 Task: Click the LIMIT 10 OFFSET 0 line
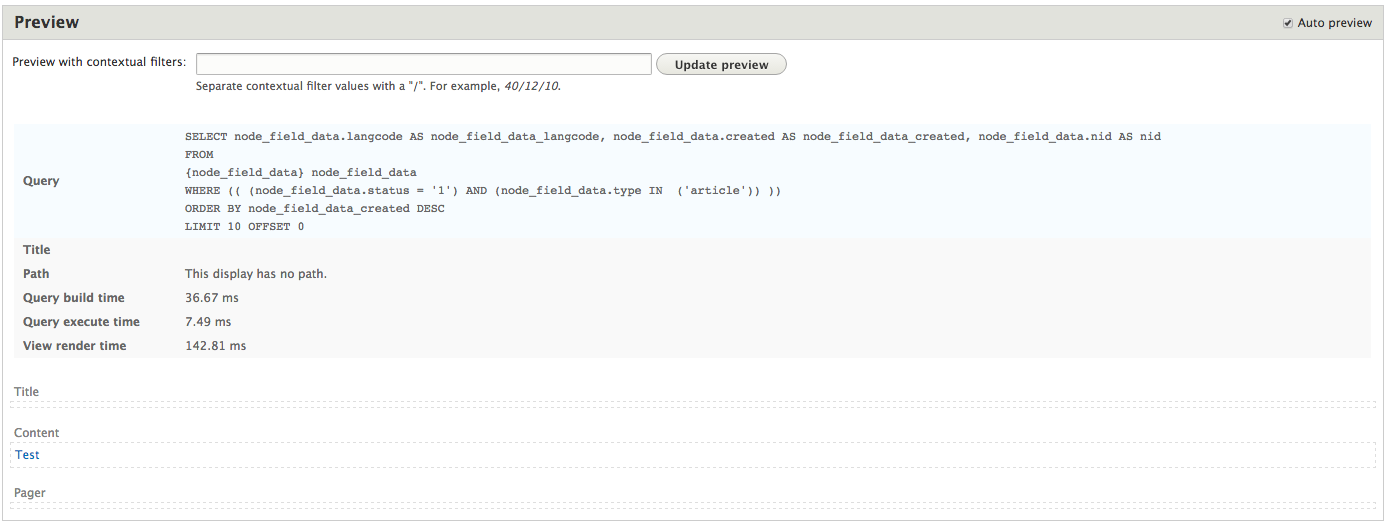coord(244,226)
